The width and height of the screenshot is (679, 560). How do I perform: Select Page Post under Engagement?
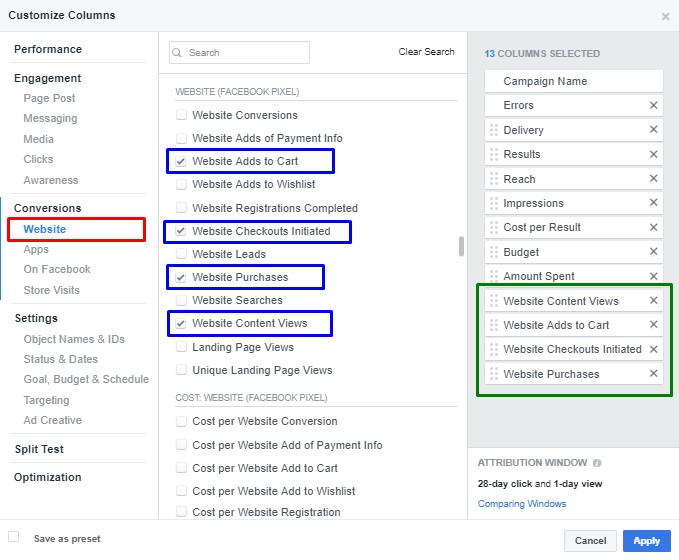click(49, 98)
